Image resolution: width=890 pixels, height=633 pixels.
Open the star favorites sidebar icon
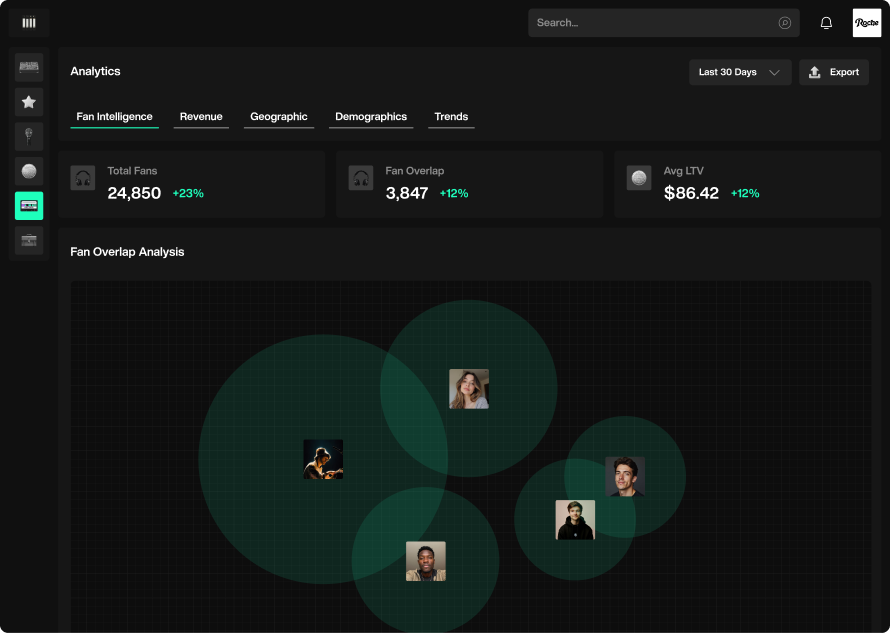[x=29, y=102]
